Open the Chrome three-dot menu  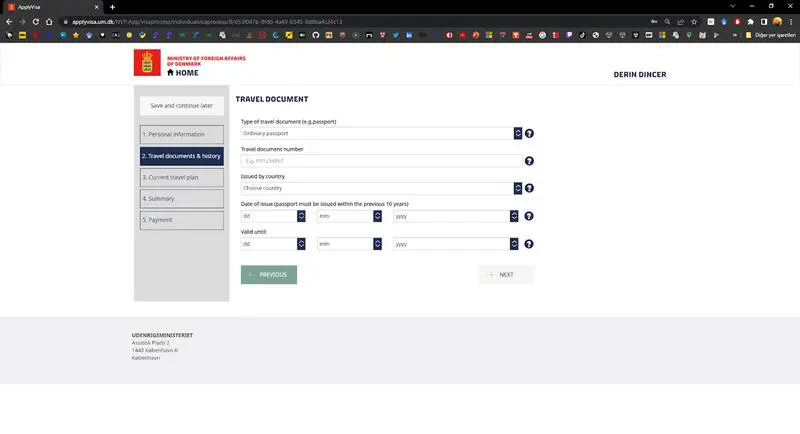[x=791, y=22]
